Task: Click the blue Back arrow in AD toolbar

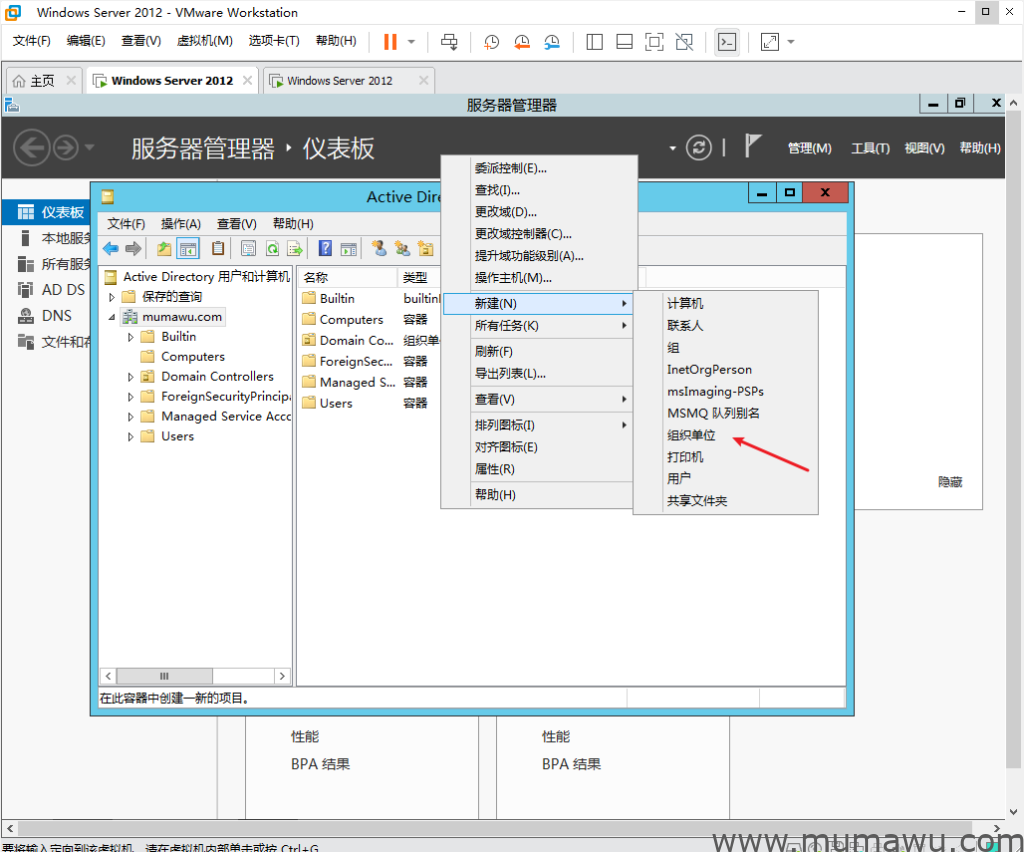Action: coord(111,248)
